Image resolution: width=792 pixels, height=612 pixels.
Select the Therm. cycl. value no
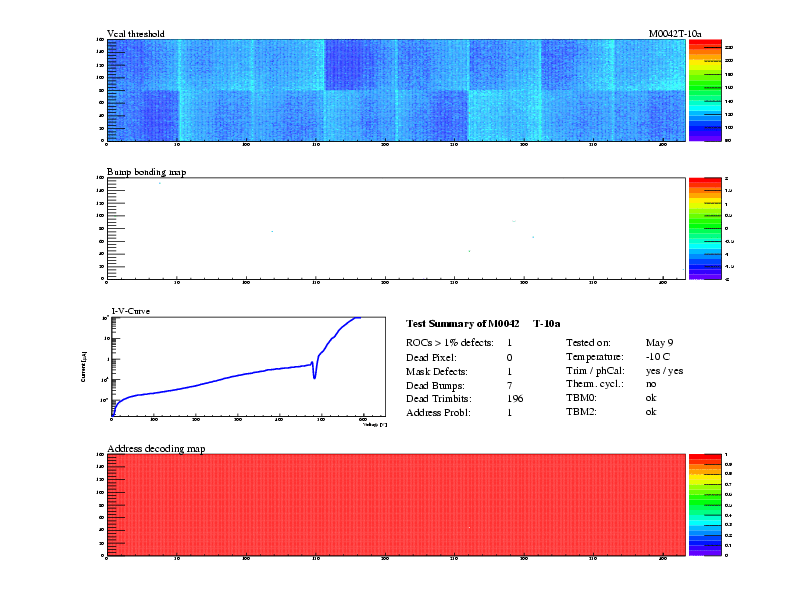pyautogui.click(x=651, y=384)
